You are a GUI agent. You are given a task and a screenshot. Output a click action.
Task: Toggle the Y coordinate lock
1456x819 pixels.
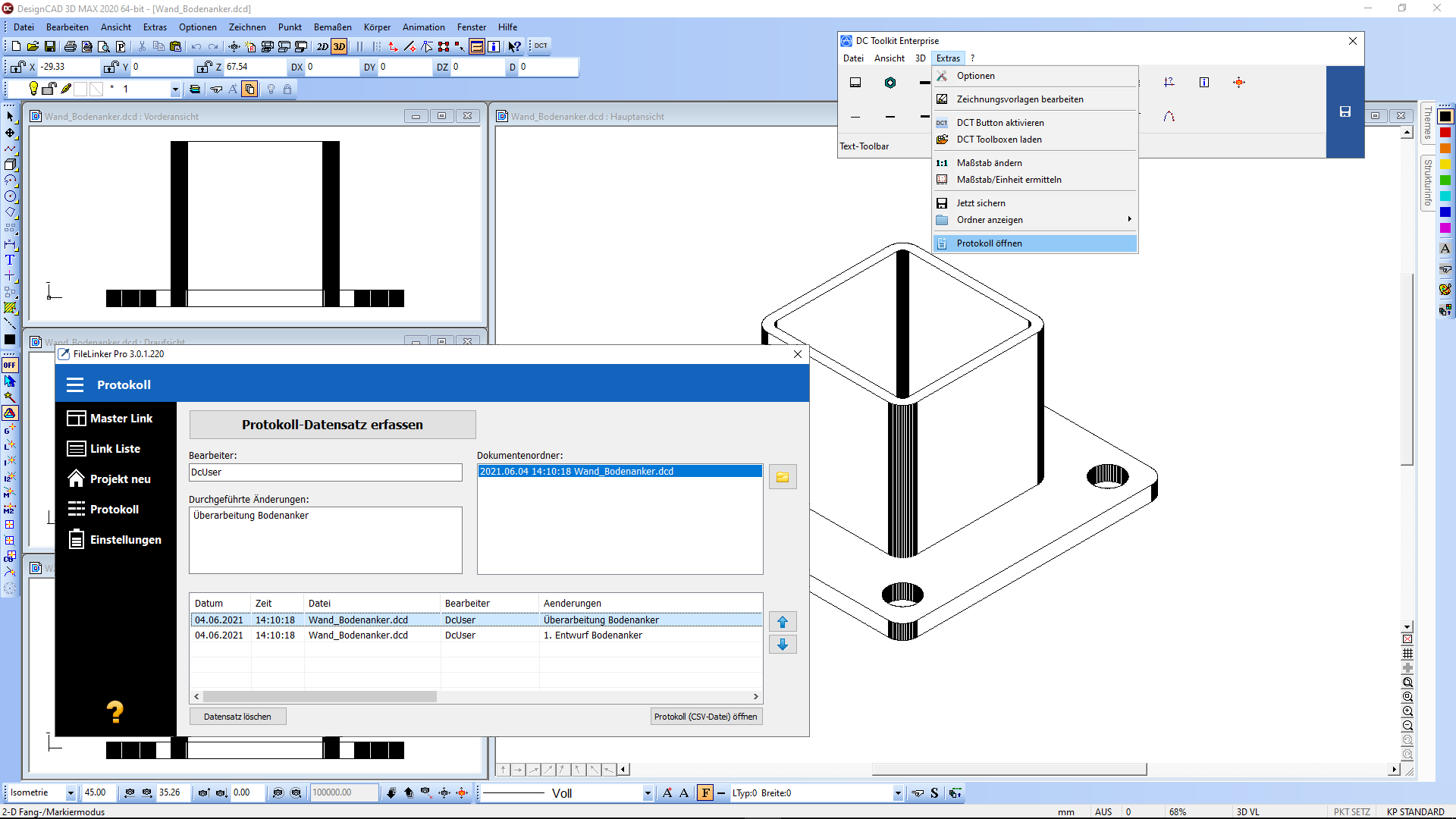point(111,67)
